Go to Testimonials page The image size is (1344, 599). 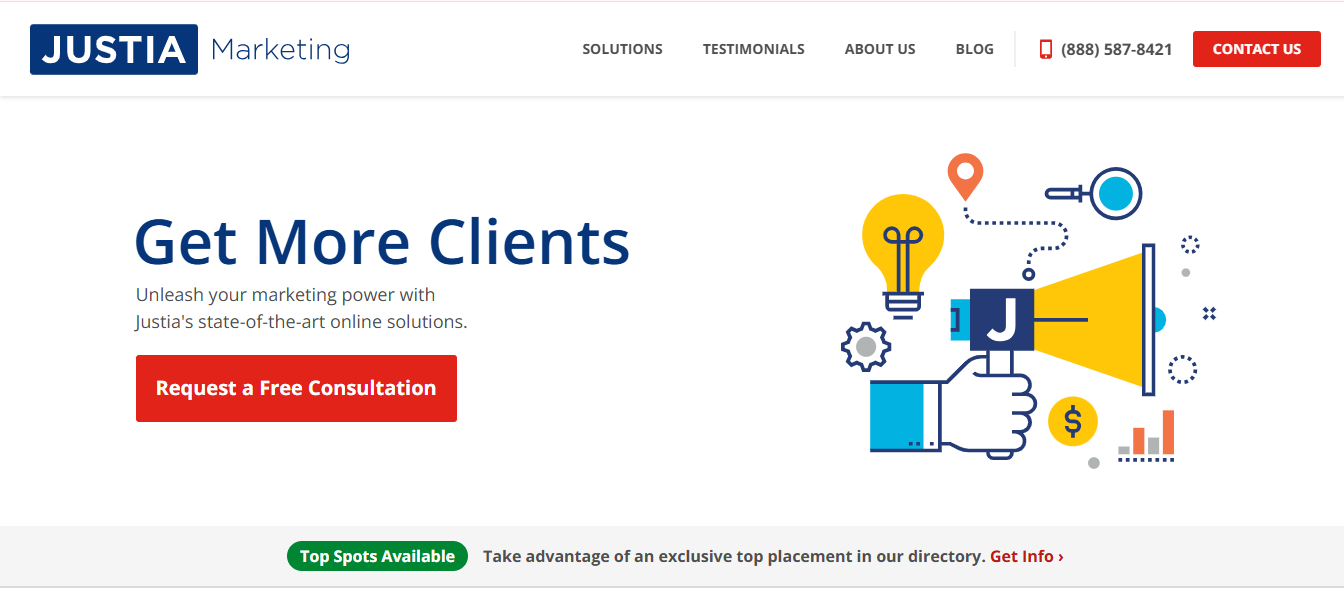pos(753,49)
